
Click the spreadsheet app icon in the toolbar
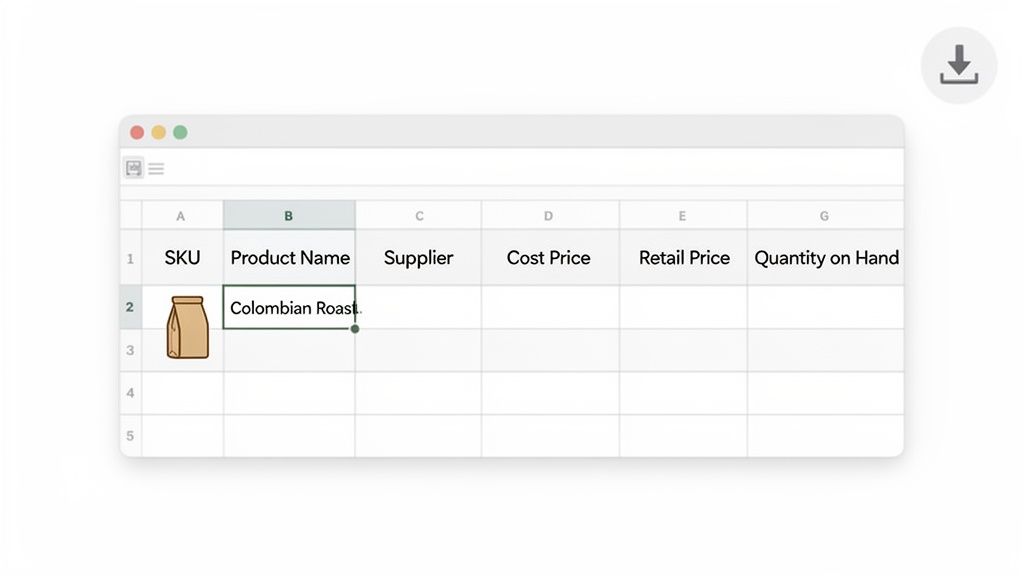(x=133, y=167)
